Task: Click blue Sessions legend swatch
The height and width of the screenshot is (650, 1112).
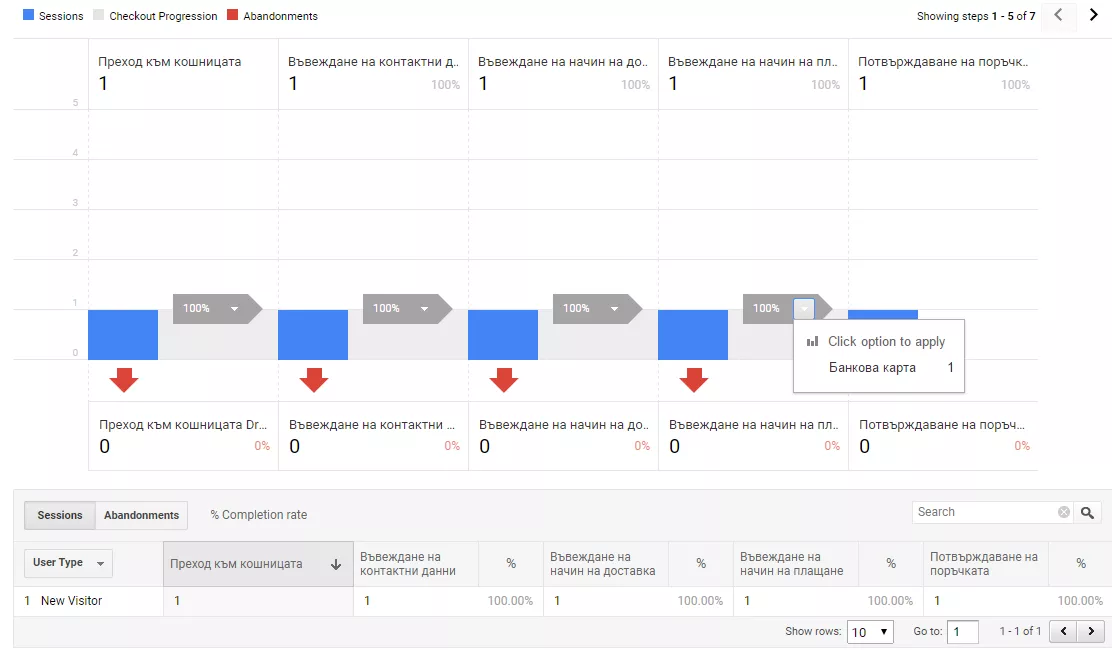Action: tap(28, 15)
